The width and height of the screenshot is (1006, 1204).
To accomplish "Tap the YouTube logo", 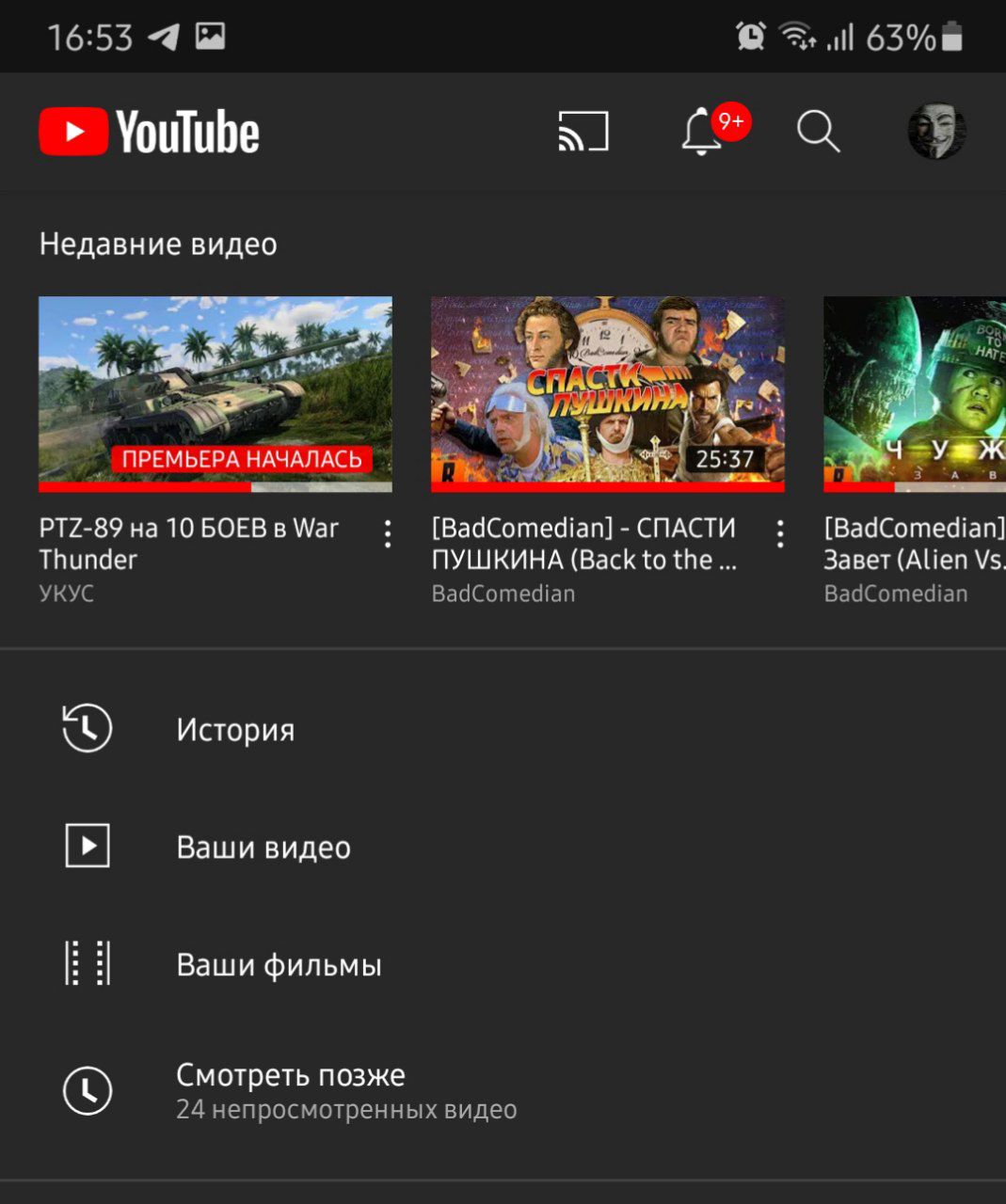I will 149,132.
